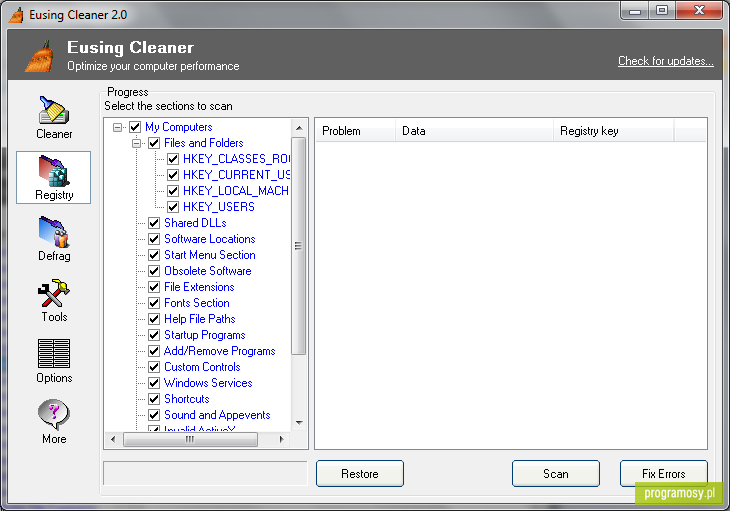
Task: Select the Shared DLLs tree label
Action: click(x=195, y=223)
